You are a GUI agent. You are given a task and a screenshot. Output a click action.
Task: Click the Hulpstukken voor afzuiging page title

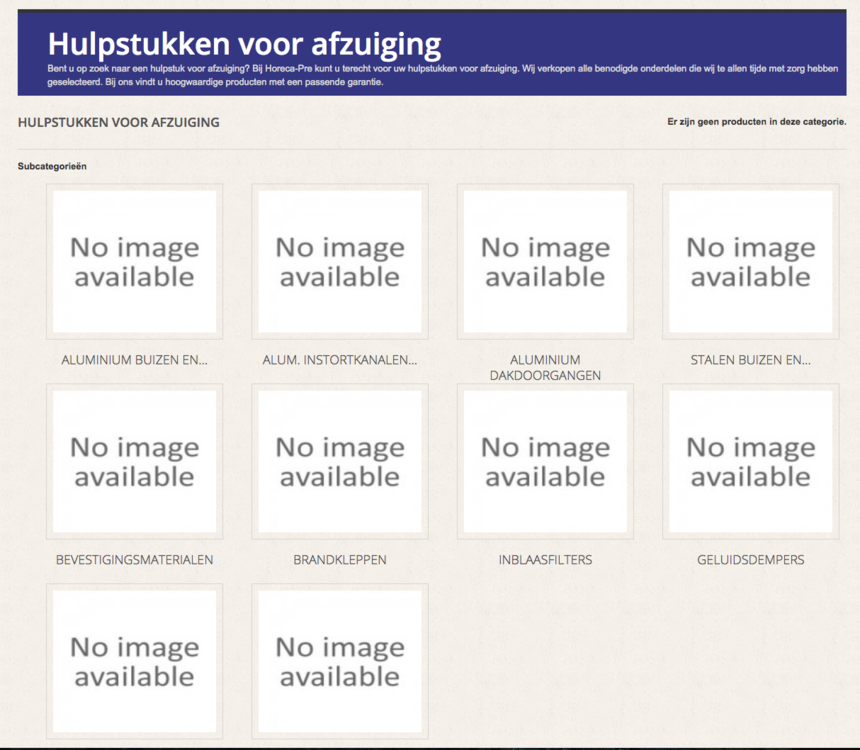[x=243, y=44]
